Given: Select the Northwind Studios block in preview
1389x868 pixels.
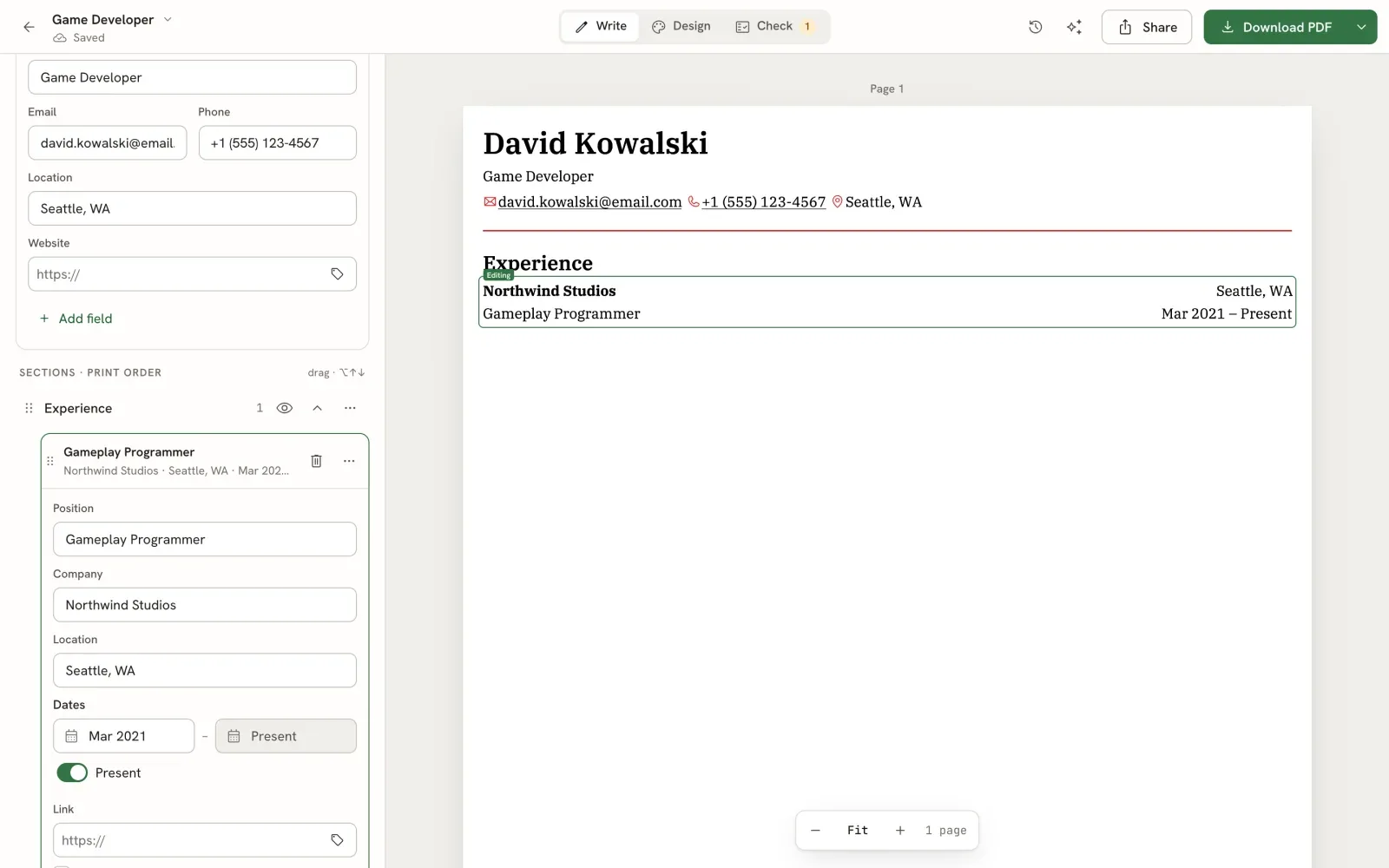Looking at the screenshot, I should tap(887, 302).
